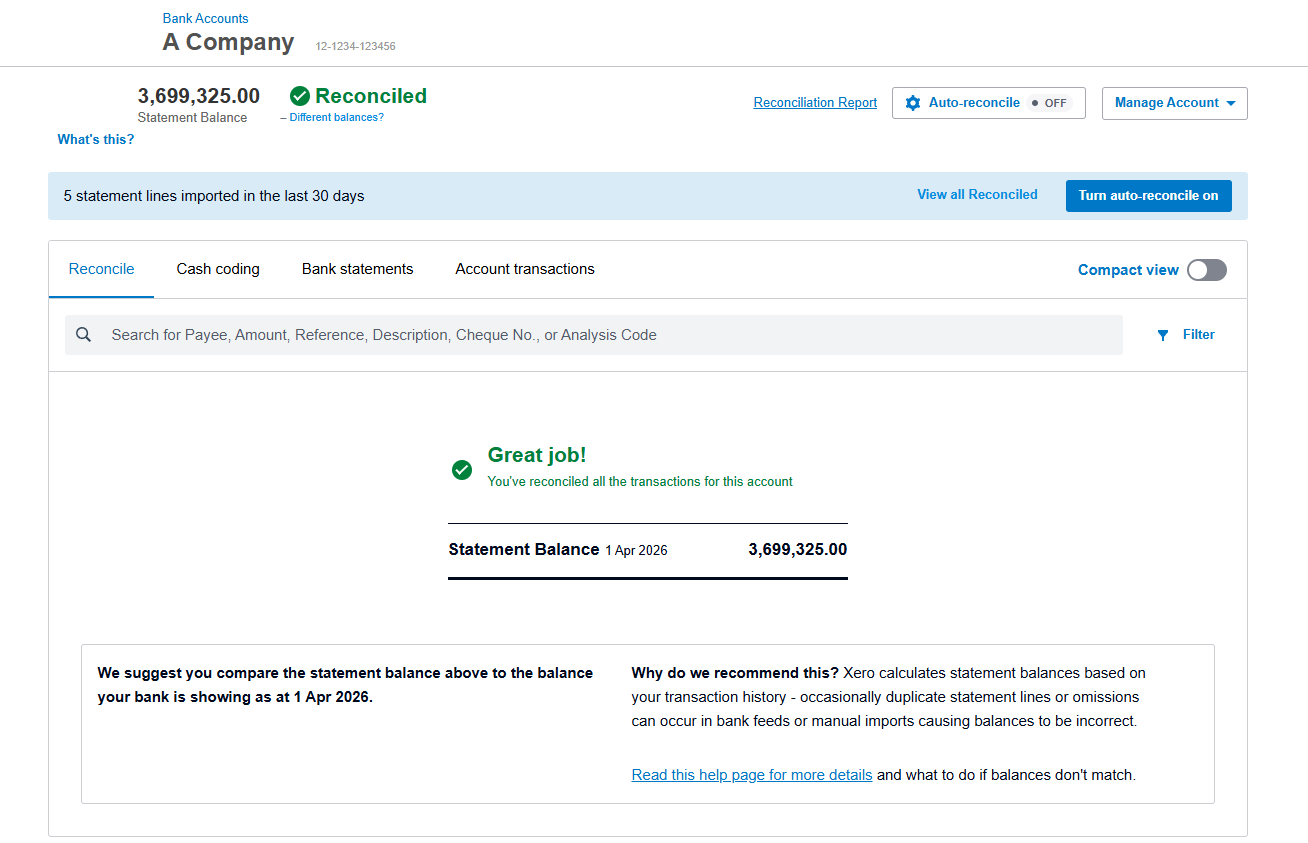Open the Reconciliation Report link

815,103
